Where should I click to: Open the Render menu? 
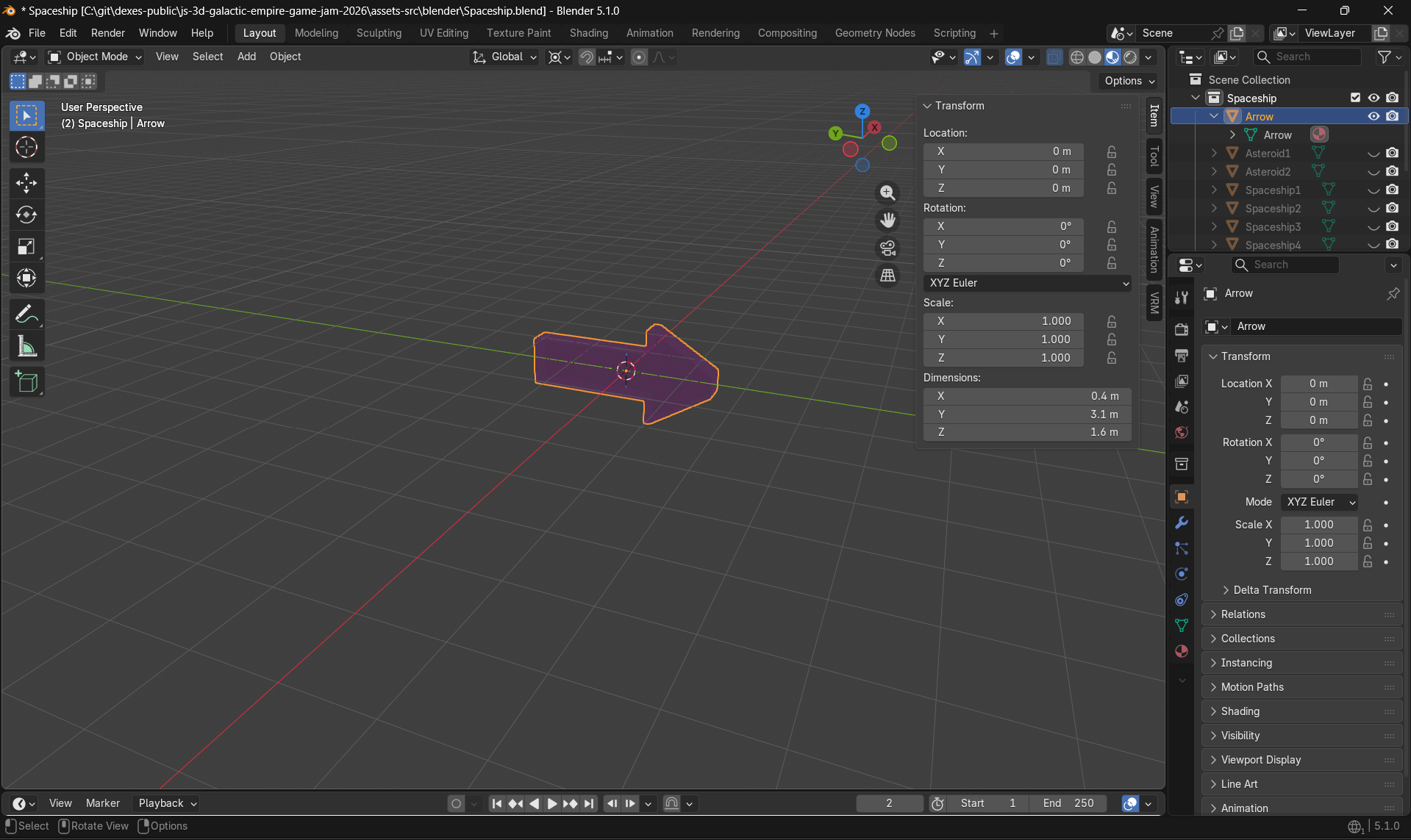[x=107, y=33]
